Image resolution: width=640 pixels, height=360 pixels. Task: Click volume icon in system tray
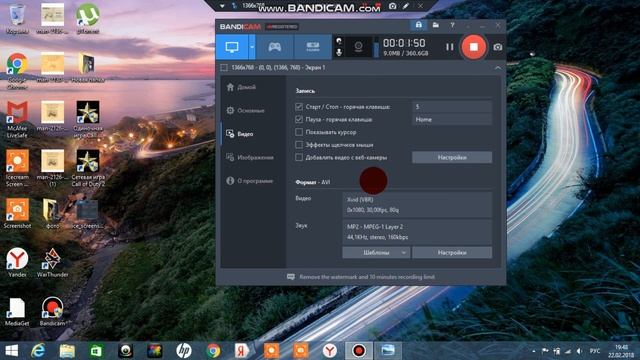pyautogui.click(x=579, y=351)
